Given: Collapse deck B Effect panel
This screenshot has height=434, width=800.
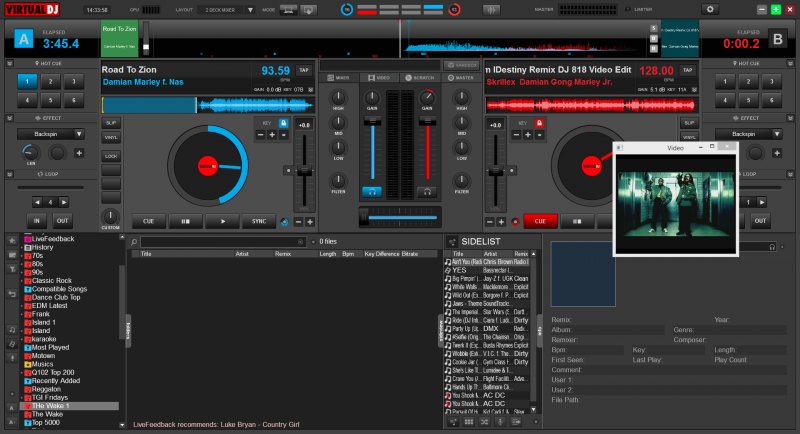Looking at the screenshot, I should (x=790, y=118).
